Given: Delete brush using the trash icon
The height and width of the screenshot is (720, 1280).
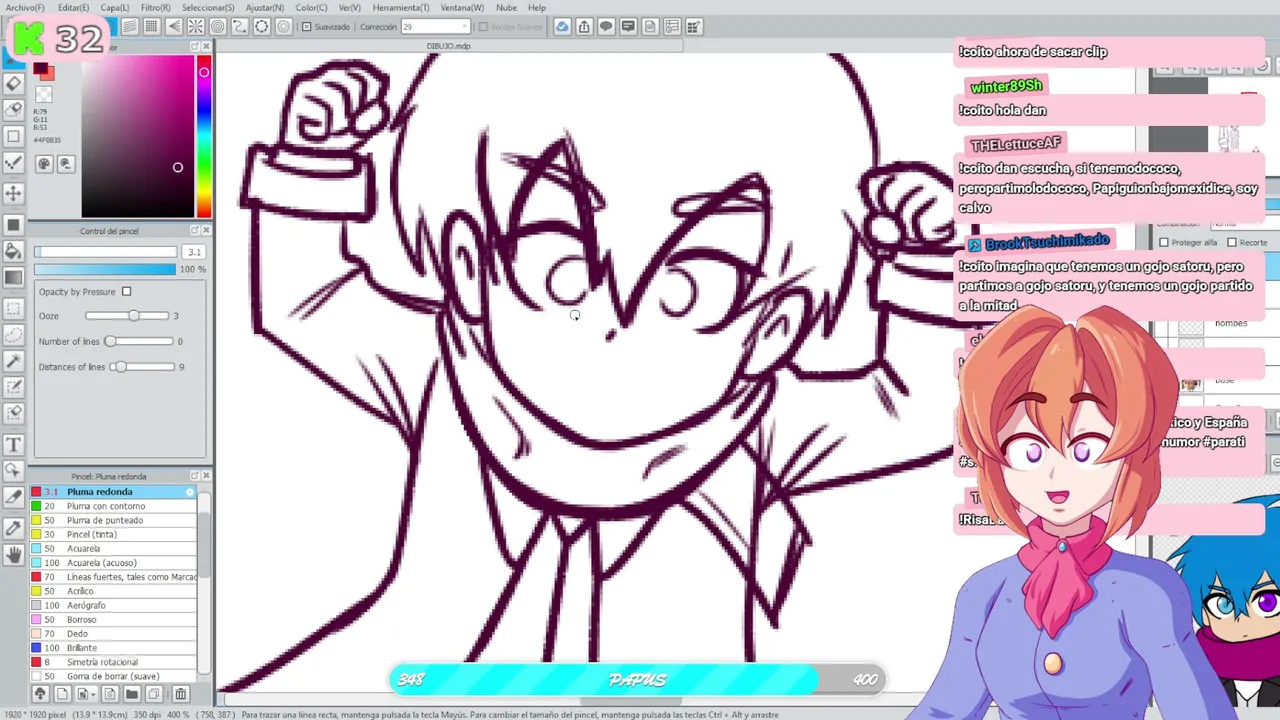Looking at the screenshot, I should tap(180, 693).
